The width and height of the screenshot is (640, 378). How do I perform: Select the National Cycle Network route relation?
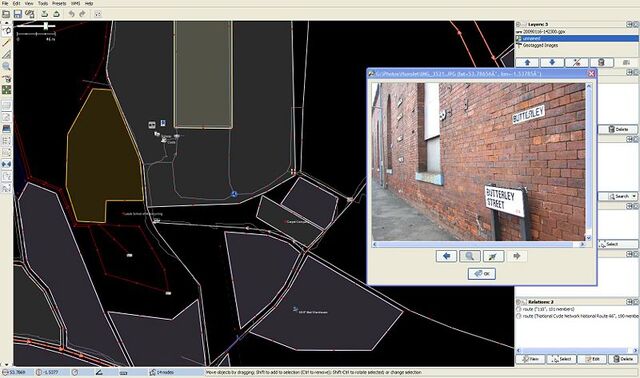578,316
